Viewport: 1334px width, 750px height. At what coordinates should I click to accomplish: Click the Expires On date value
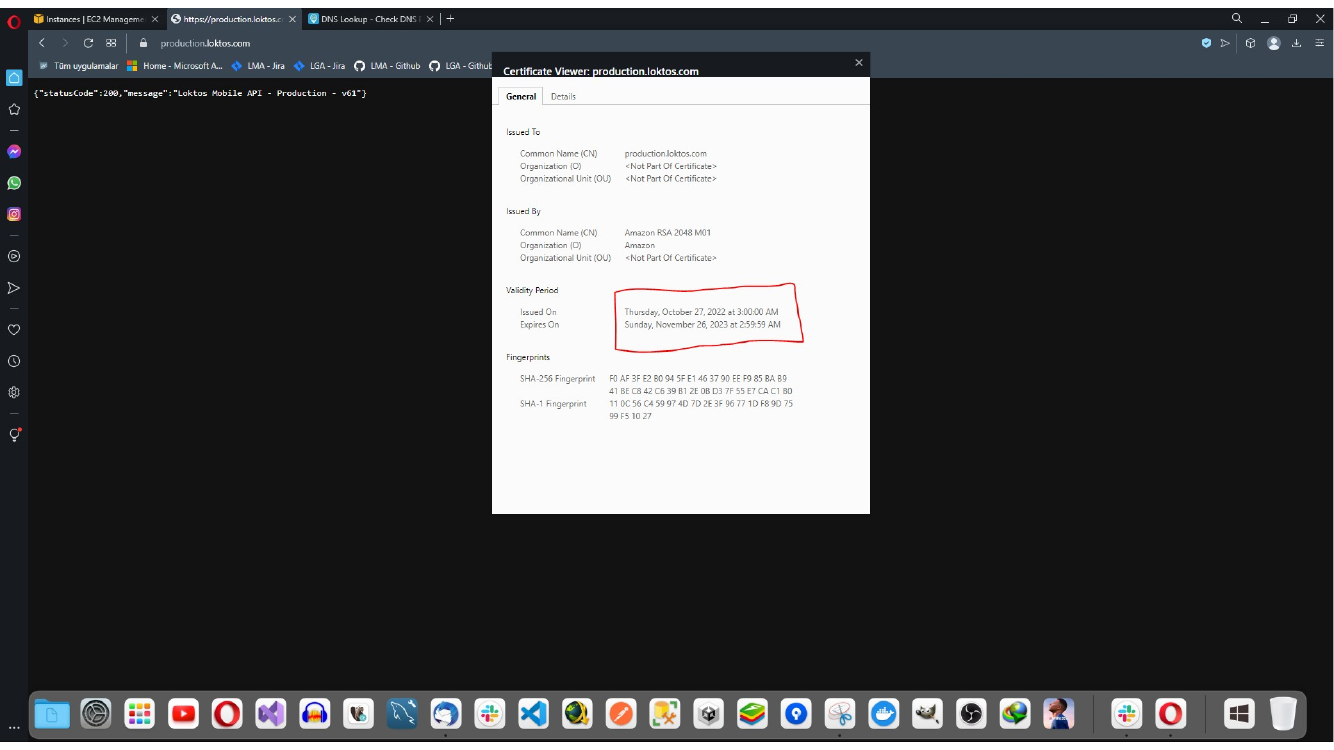[x=703, y=324]
